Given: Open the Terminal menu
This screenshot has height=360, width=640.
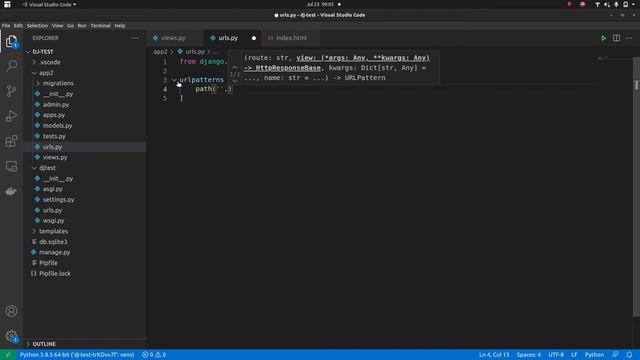Looking at the screenshot, I should 100,26.
